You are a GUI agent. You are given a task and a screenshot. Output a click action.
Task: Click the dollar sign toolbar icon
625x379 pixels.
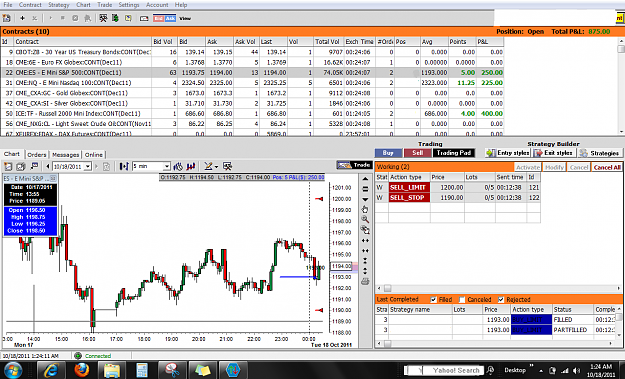click(115, 18)
